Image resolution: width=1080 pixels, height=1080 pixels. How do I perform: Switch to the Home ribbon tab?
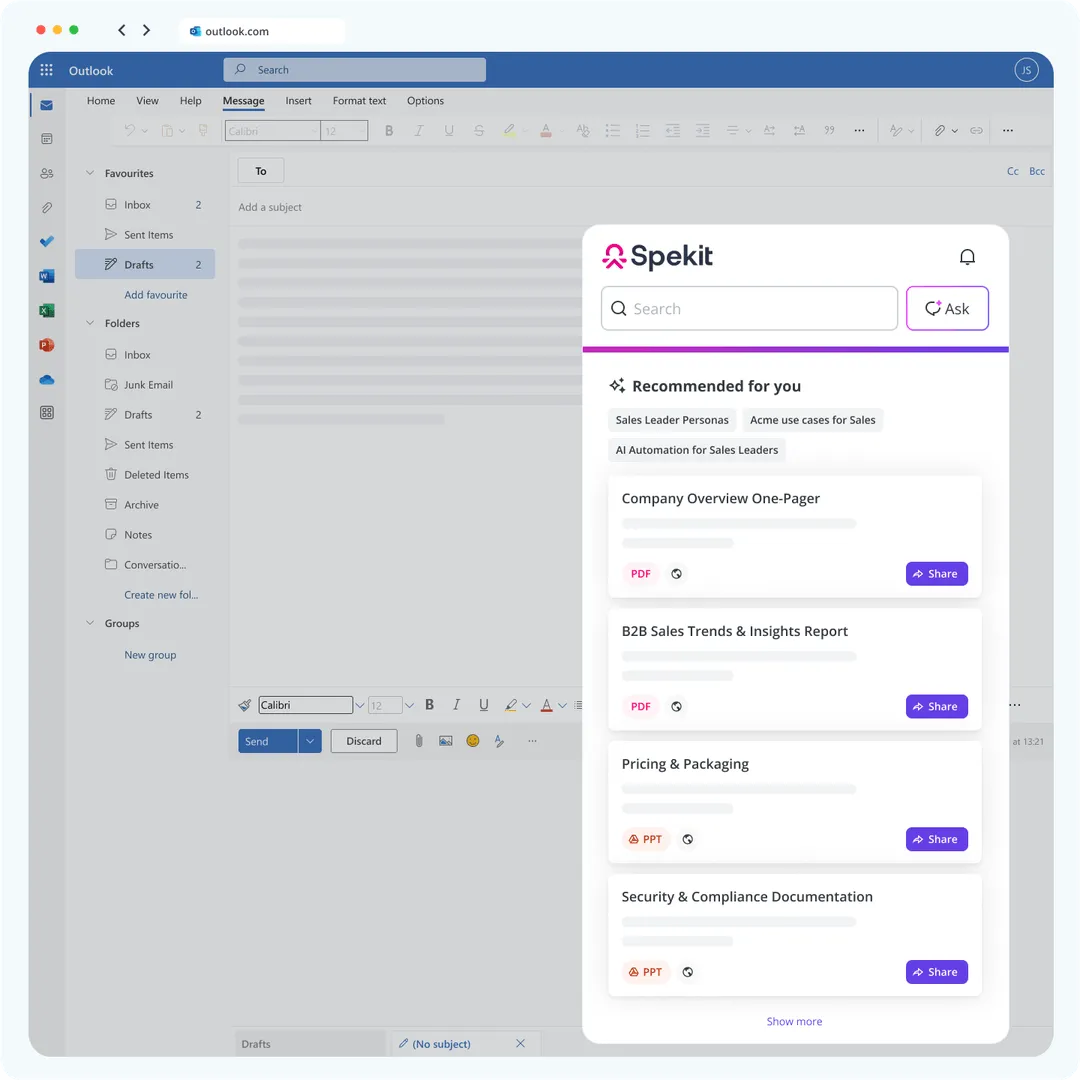coord(101,101)
